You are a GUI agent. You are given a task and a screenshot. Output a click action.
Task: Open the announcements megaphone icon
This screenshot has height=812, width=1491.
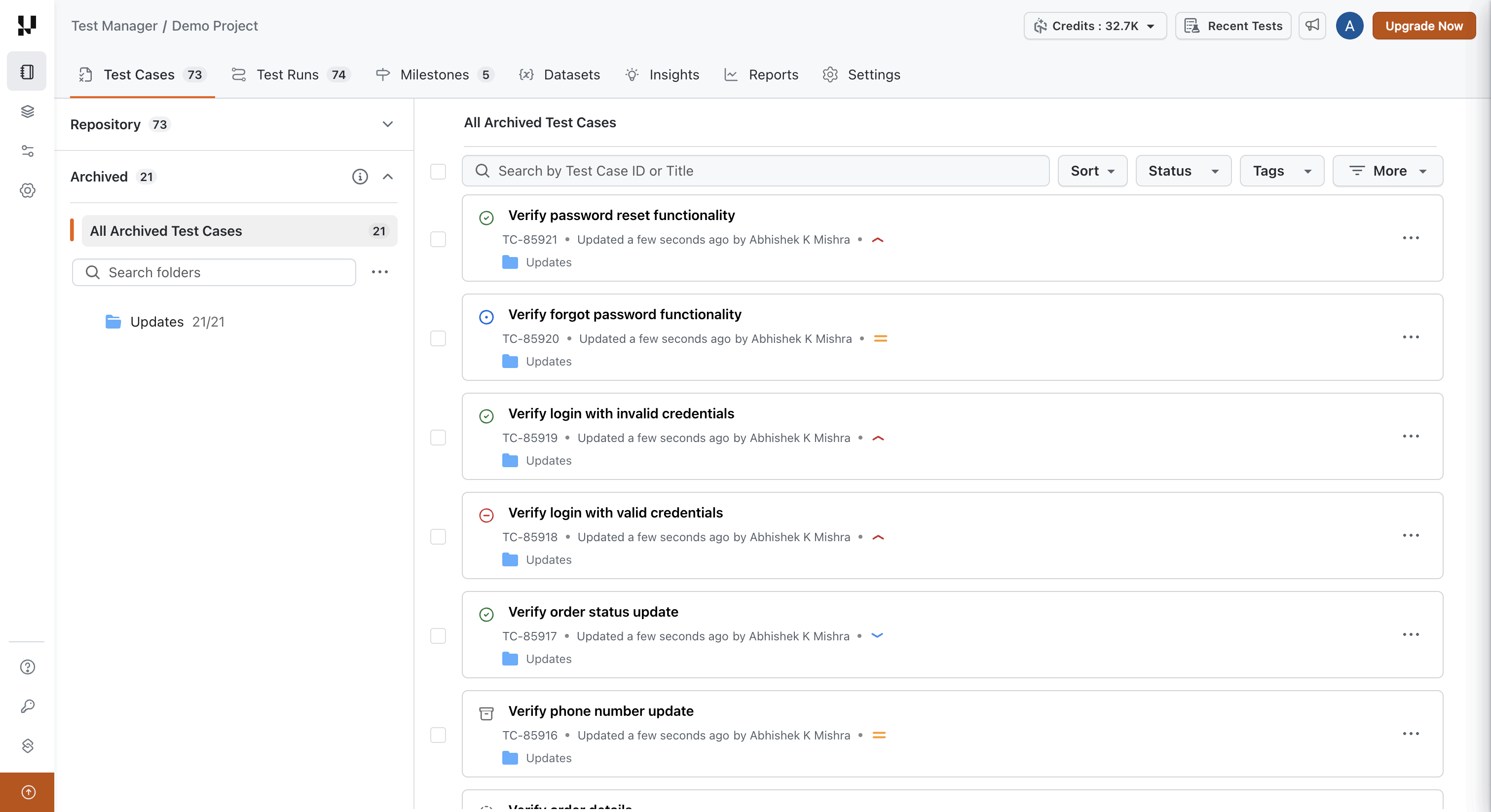point(1311,26)
